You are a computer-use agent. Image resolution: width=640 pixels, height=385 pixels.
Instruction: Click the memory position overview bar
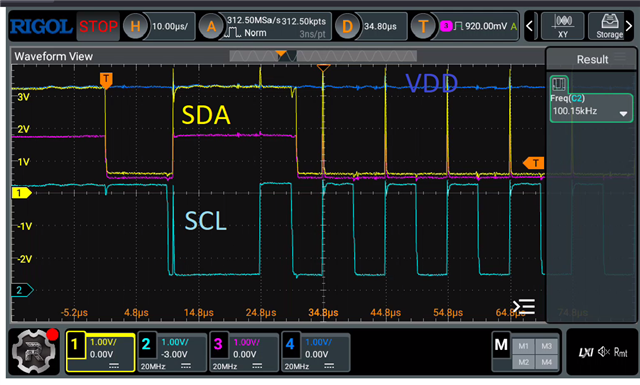point(323,56)
